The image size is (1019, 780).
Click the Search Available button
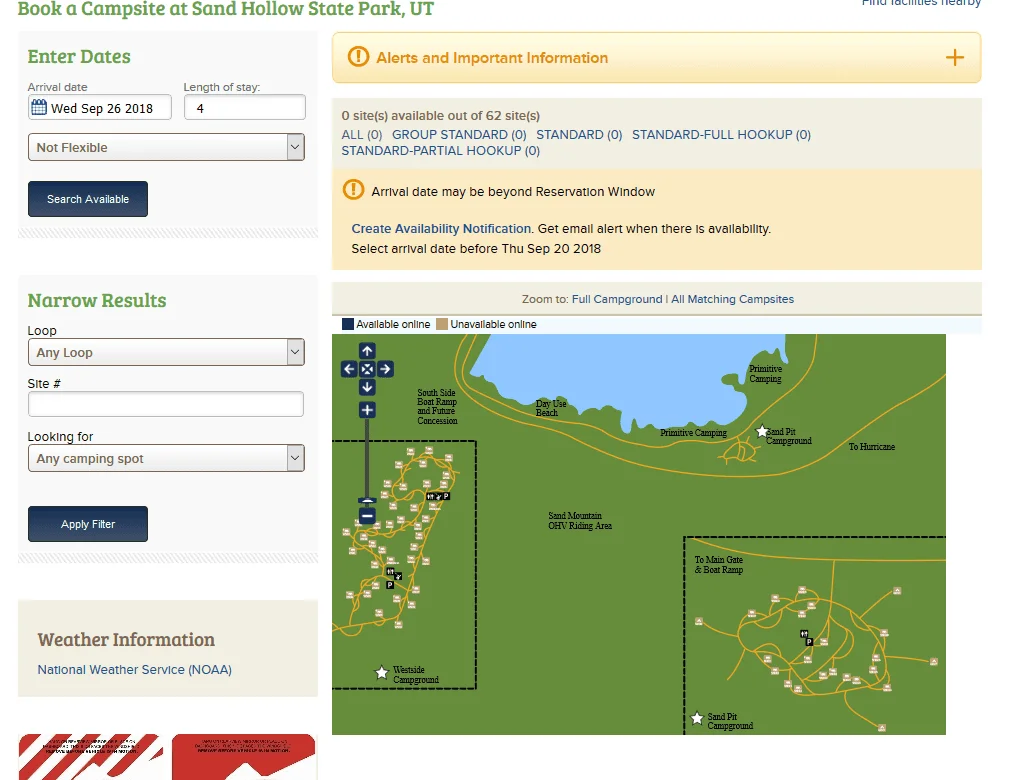click(88, 199)
